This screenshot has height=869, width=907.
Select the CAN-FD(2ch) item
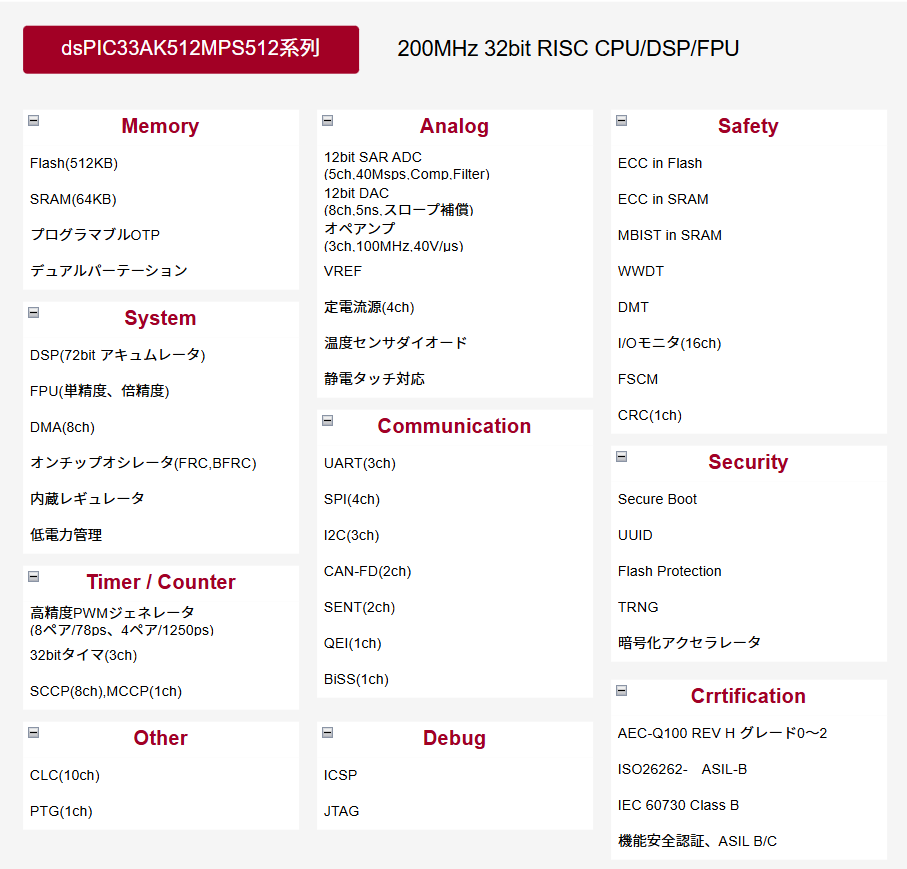(367, 571)
